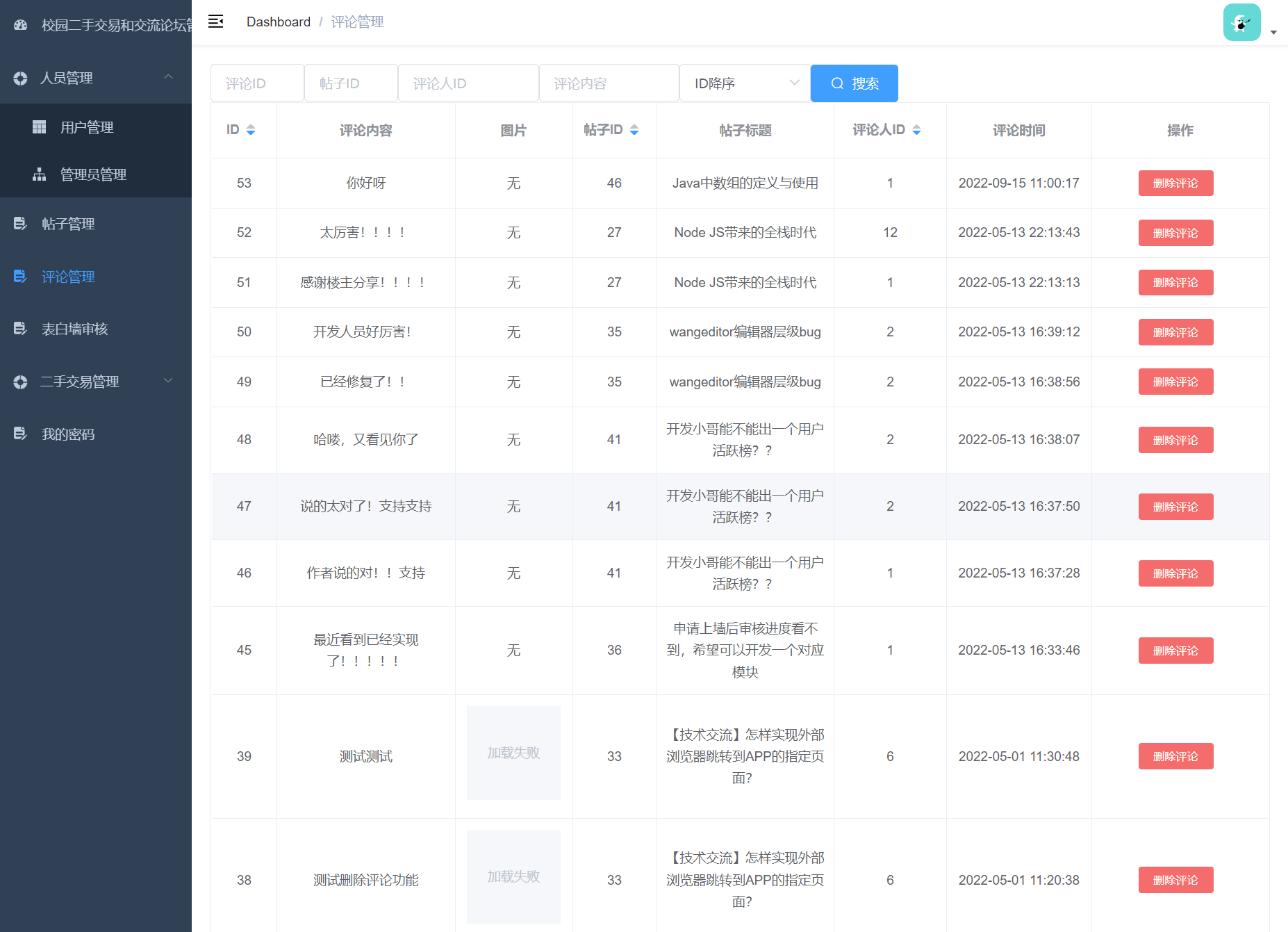The width and height of the screenshot is (1288, 932).
Task: Delete comment 49 已经修复了
Action: (x=1175, y=382)
